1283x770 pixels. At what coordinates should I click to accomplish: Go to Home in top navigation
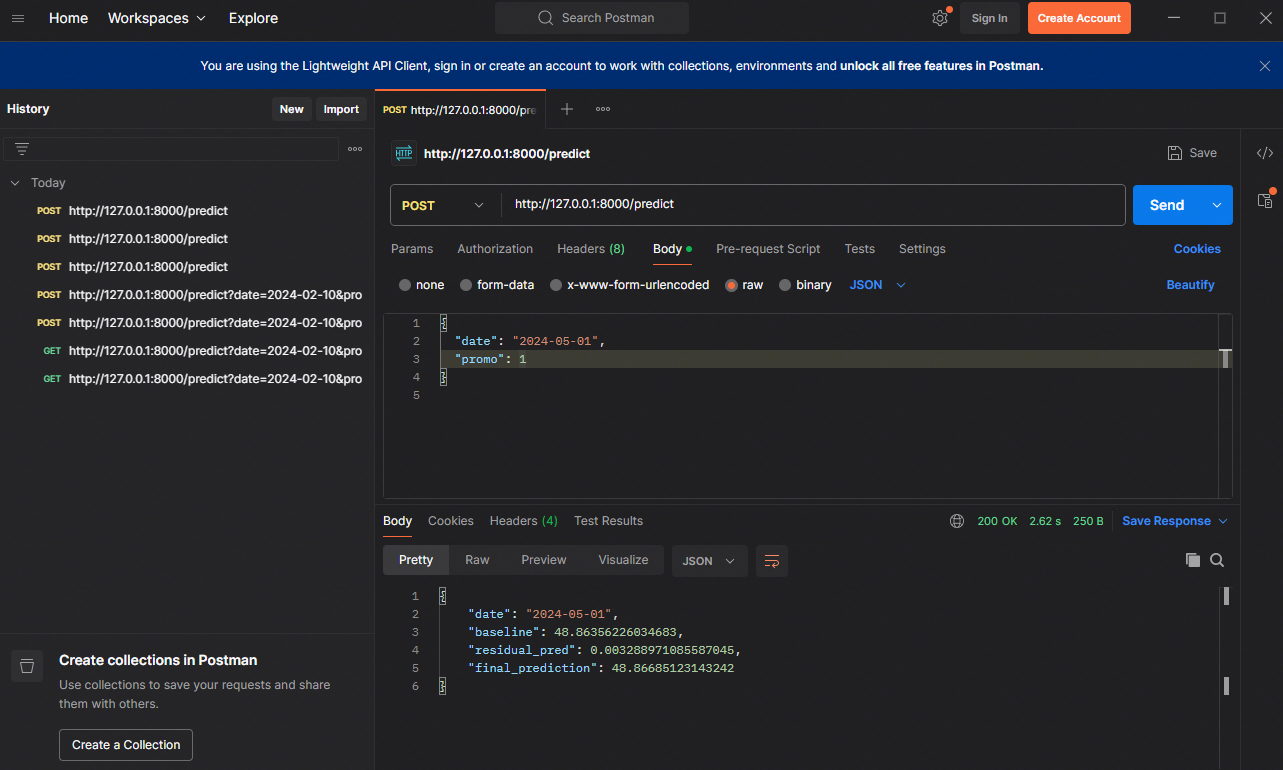(x=68, y=18)
